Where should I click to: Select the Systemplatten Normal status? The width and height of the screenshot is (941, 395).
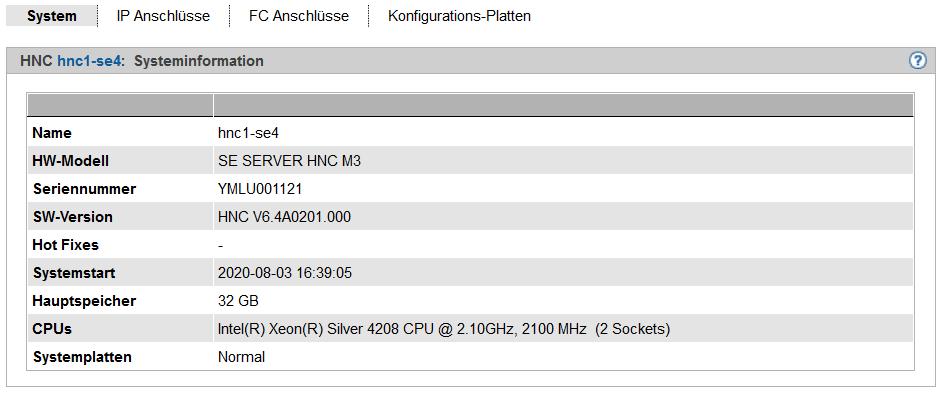coord(241,357)
